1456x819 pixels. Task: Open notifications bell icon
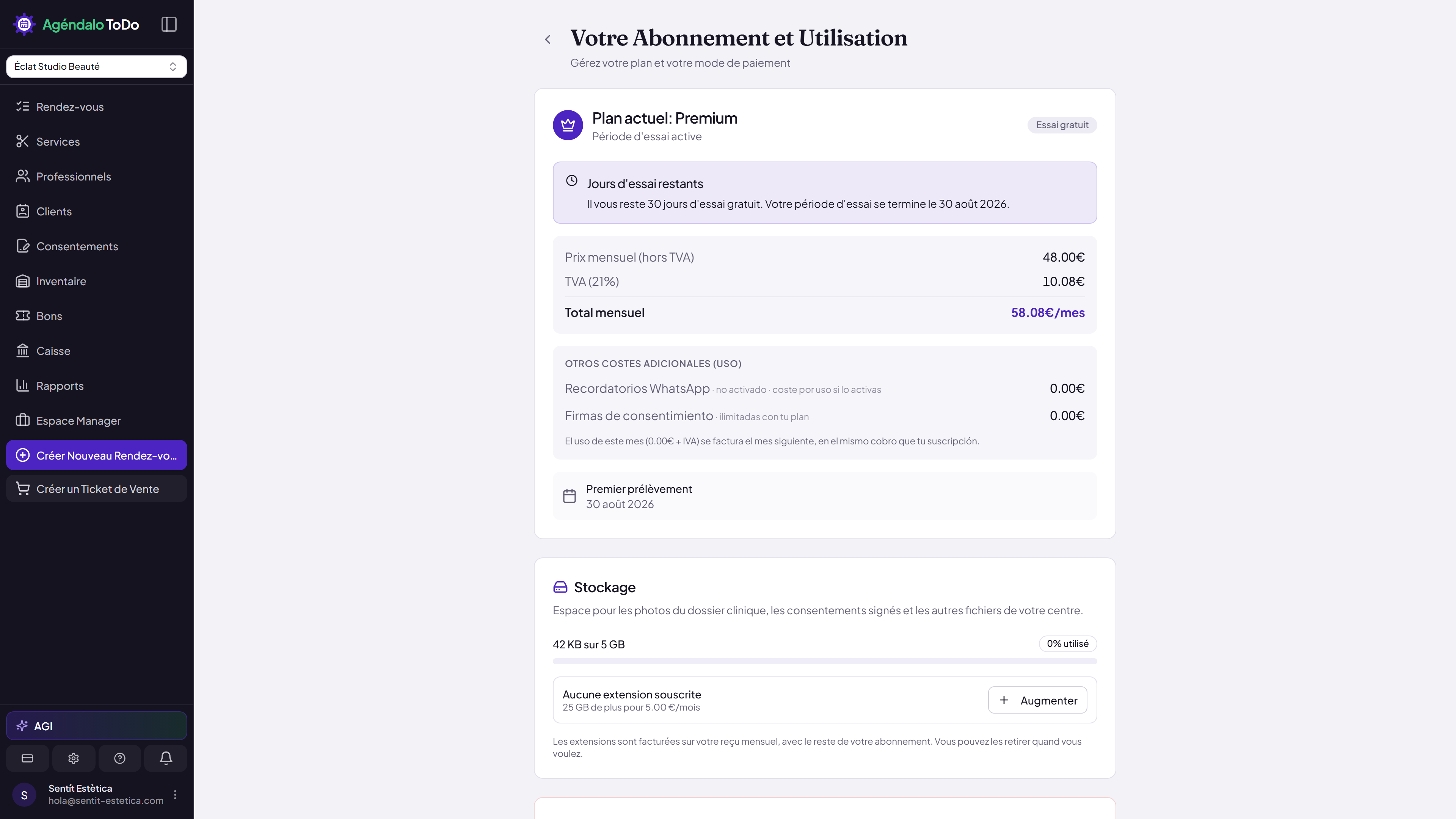click(166, 758)
